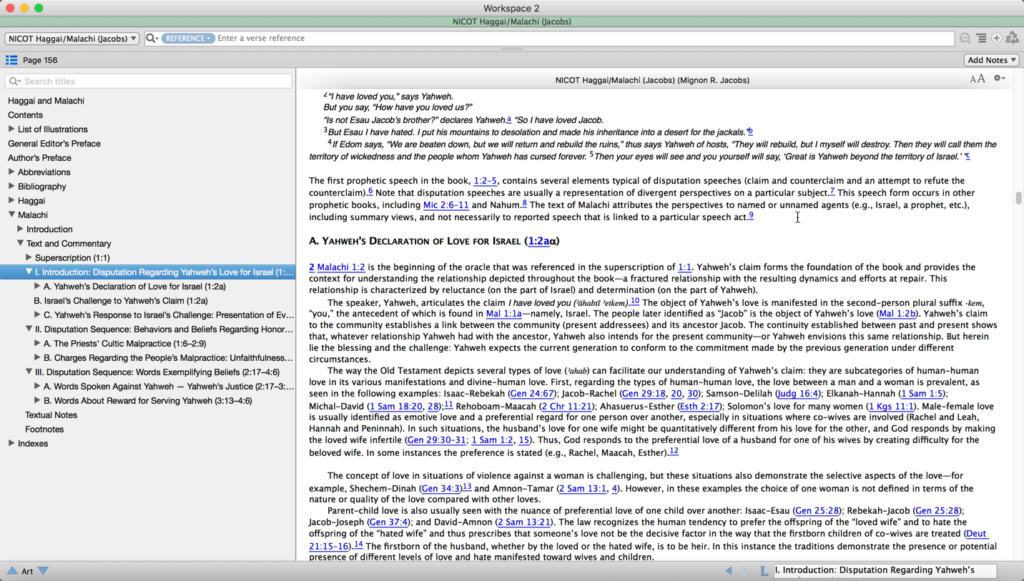Click the table of contents list icon
Viewport: 1024px width, 581px height.
pyautogui.click(x=11, y=61)
